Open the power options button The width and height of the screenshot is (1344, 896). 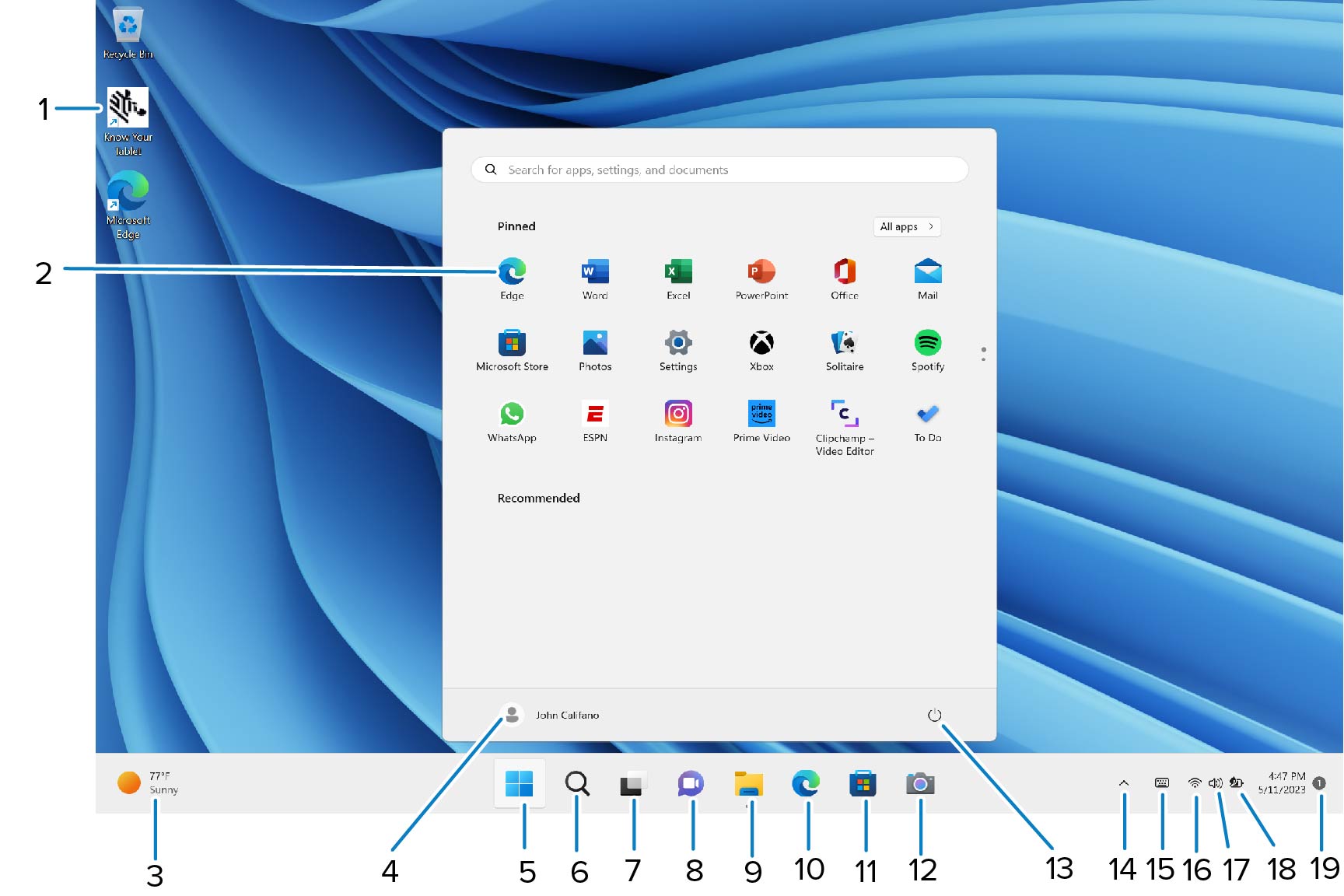tap(934, 715)
